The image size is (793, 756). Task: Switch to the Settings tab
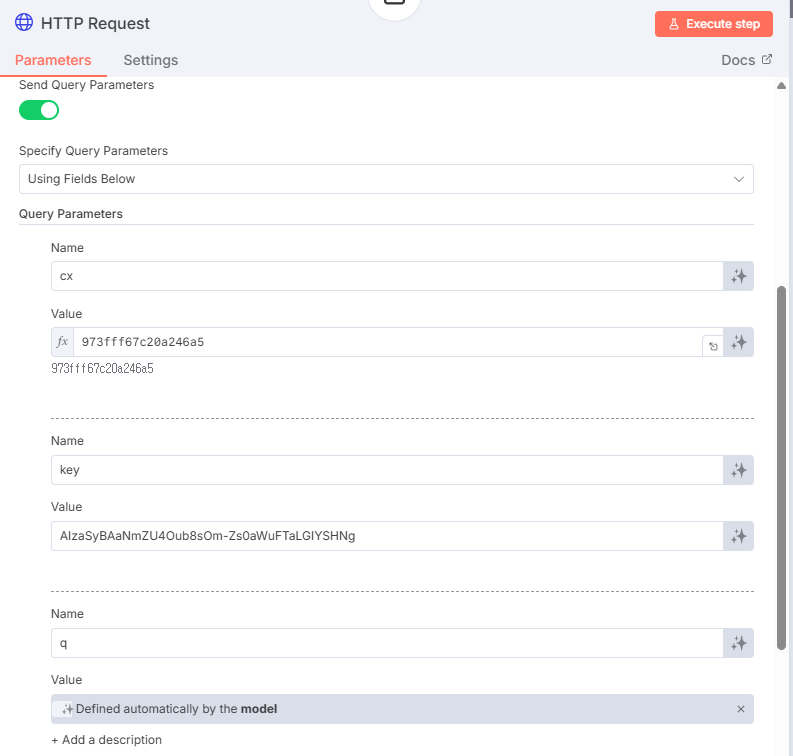pyautogui.click(x=150, y=60)
